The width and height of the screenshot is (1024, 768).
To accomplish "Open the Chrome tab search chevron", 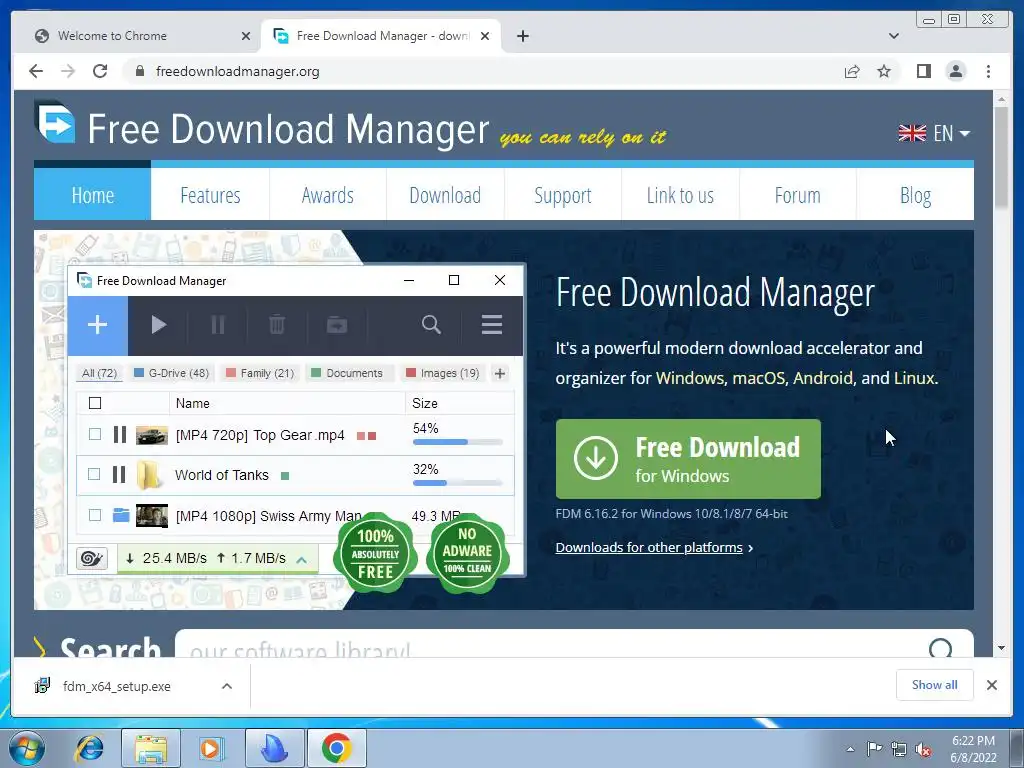I will coord(893,36).
